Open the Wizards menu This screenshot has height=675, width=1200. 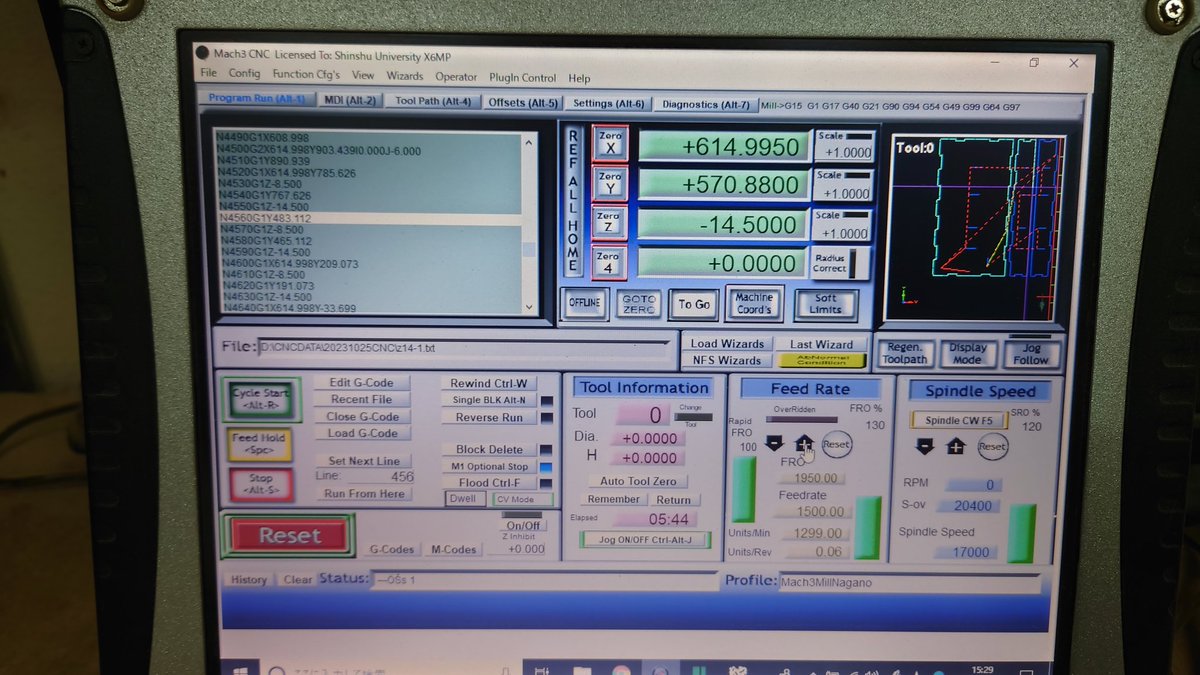[x=405, y=76]
